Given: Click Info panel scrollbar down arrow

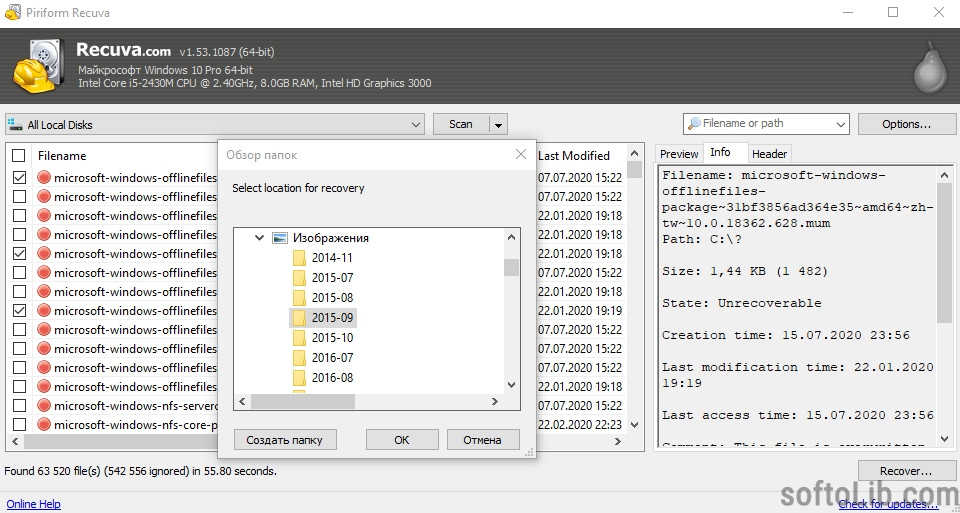Looking at the screenshot, I should (x=945, y=439).
